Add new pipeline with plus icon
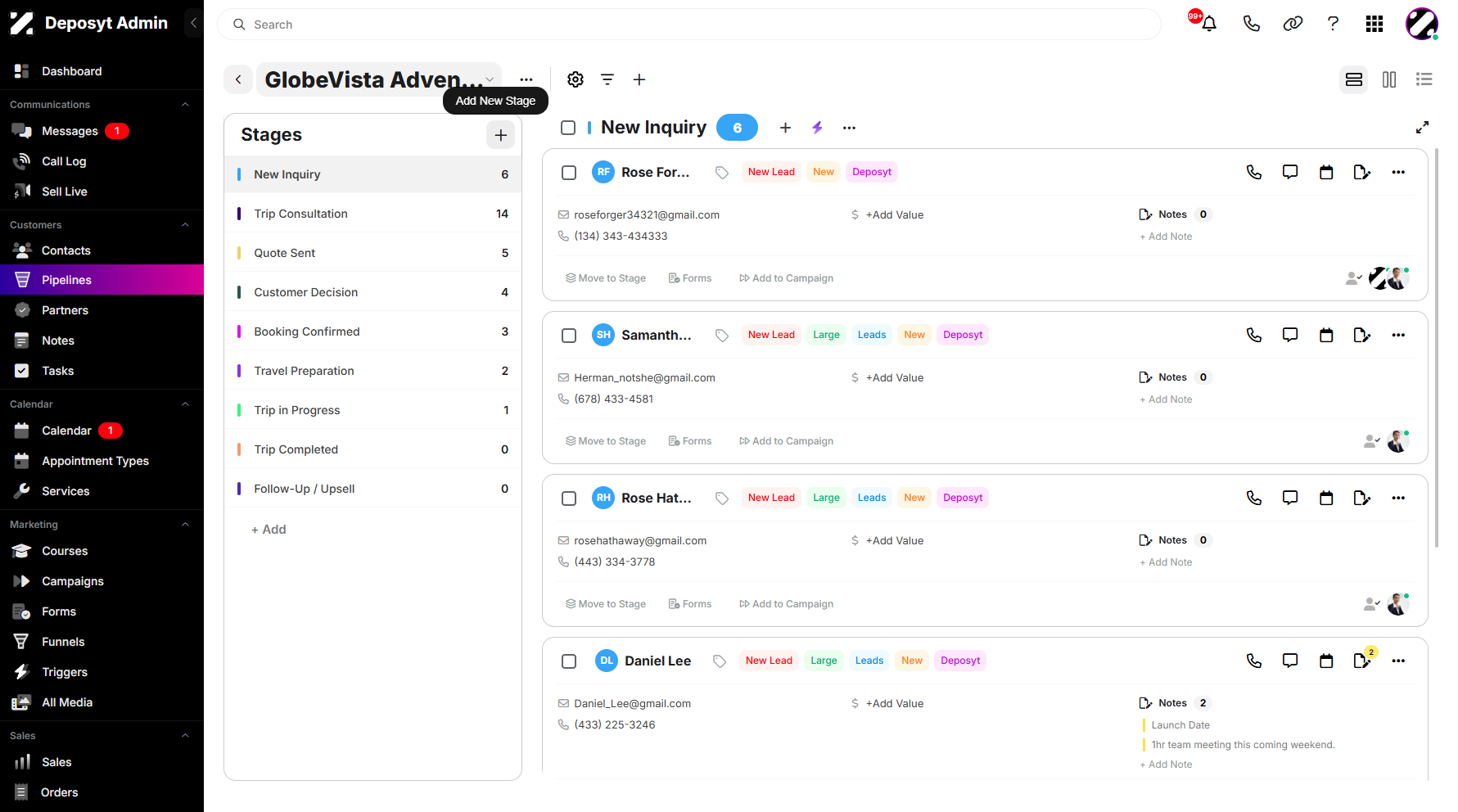 coord(639,79)
